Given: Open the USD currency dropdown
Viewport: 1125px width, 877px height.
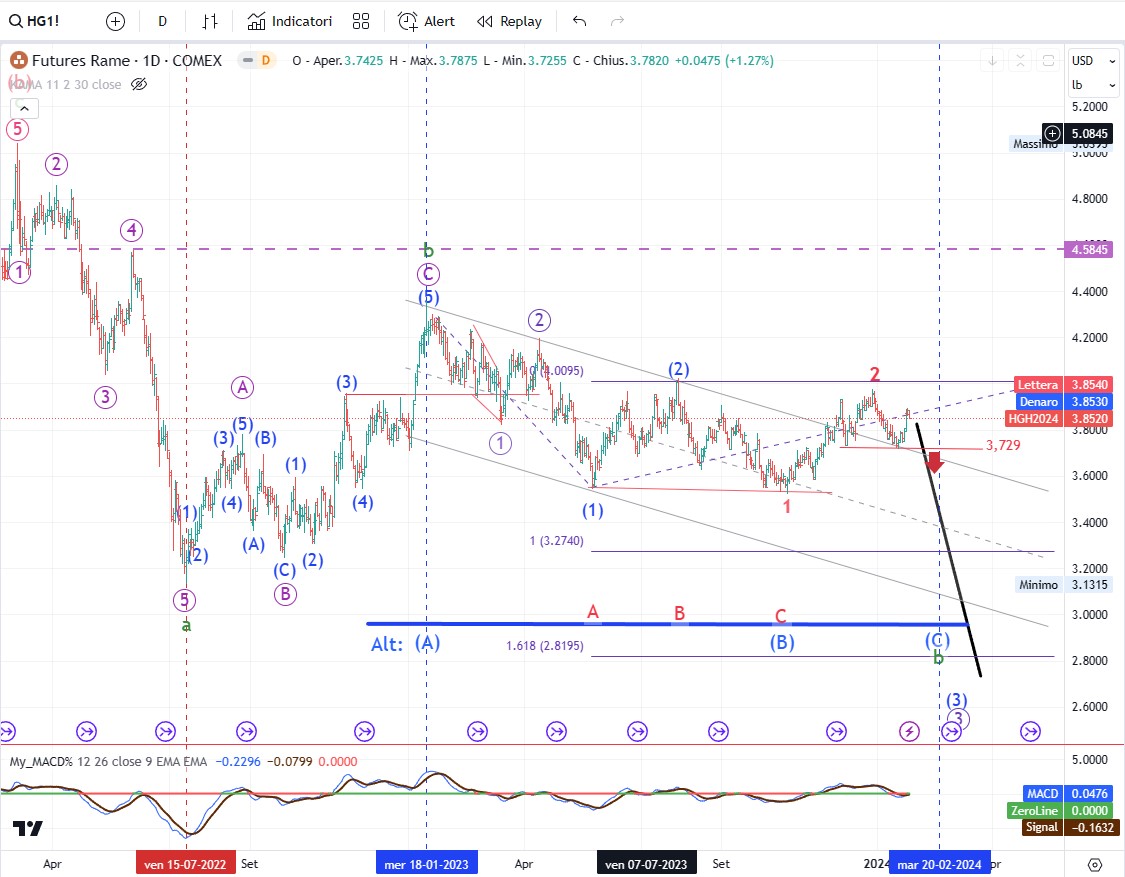Looking at the screenshot, I should pyautogui.click(x=1093, y=60).
